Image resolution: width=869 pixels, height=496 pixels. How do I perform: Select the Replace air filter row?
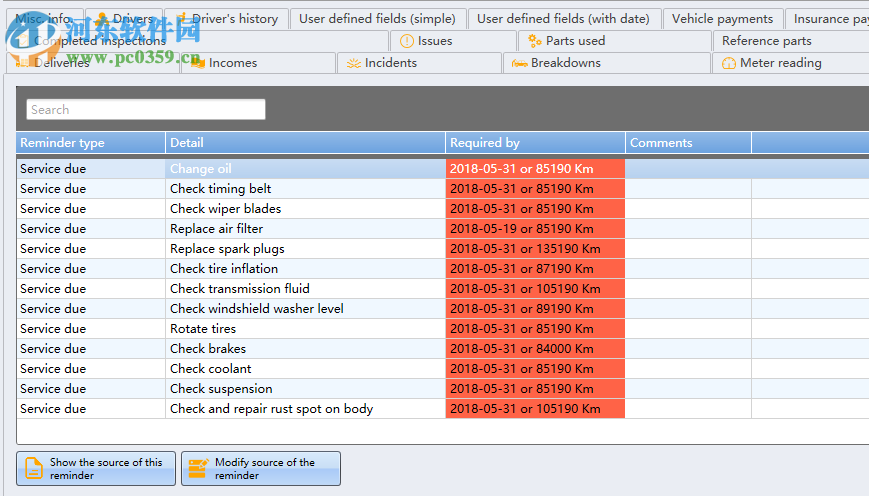443,228
